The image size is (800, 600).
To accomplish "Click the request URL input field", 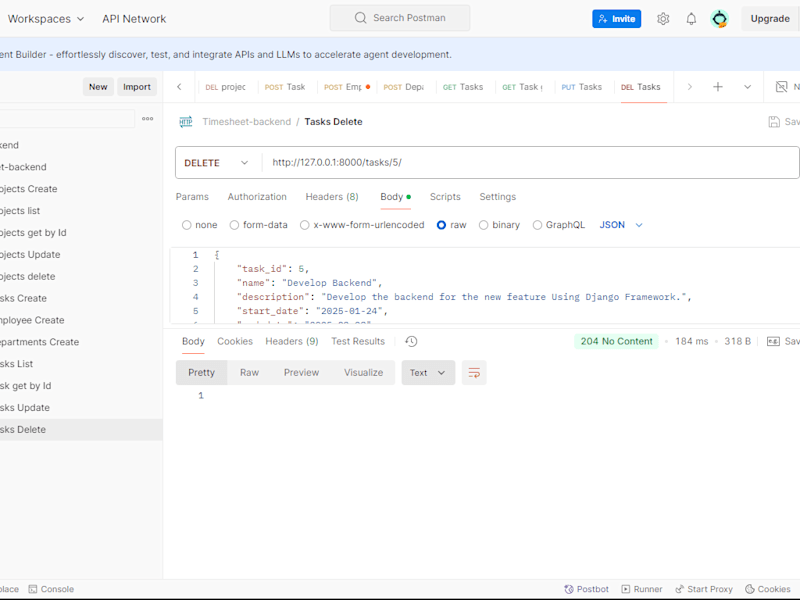I will 531,163.
